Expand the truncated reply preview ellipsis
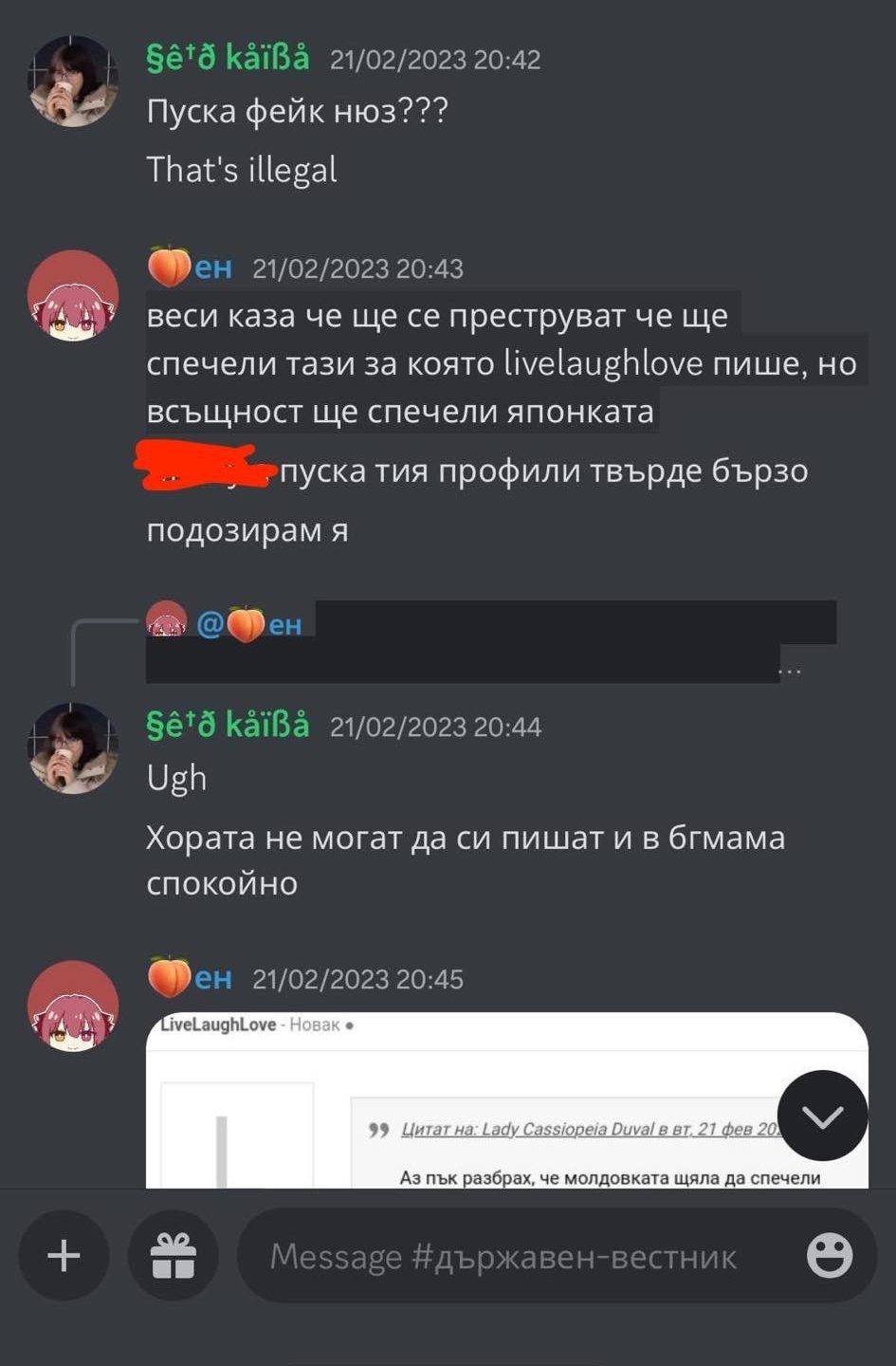896x1366 pixels. pos(789,670)
